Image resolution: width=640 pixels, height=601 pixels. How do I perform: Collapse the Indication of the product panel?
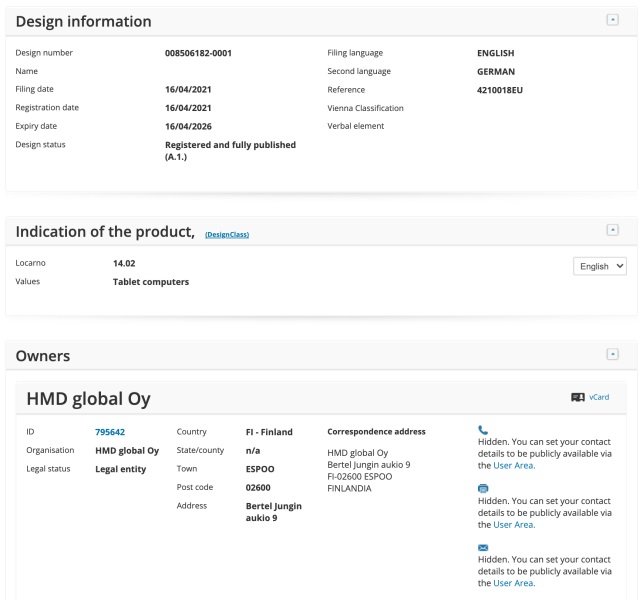[x=612, y=230]
